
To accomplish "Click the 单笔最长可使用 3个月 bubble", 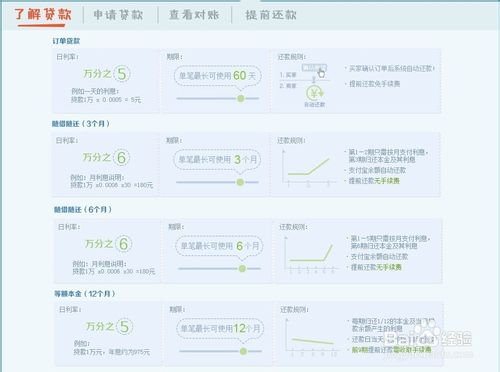I will pyautogui.click(x=217, y=160).
